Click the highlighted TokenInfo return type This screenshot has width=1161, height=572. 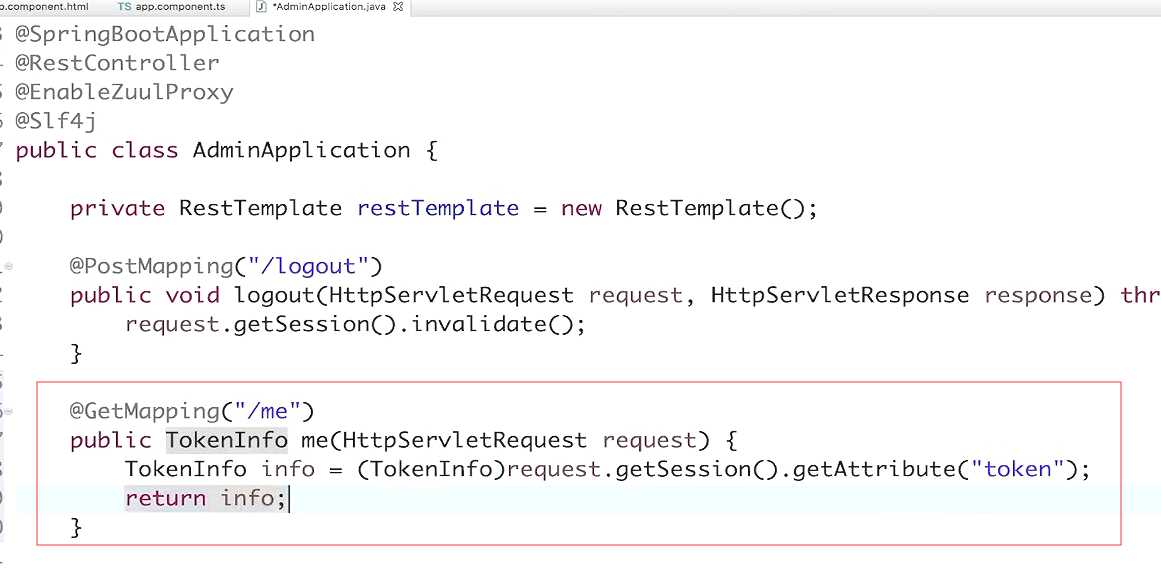pos(227,440)
